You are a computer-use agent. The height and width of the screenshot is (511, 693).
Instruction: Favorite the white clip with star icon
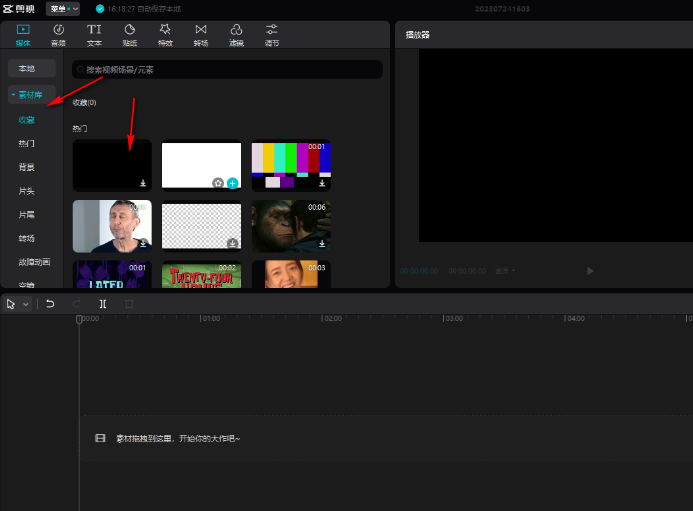coord(218,183)
